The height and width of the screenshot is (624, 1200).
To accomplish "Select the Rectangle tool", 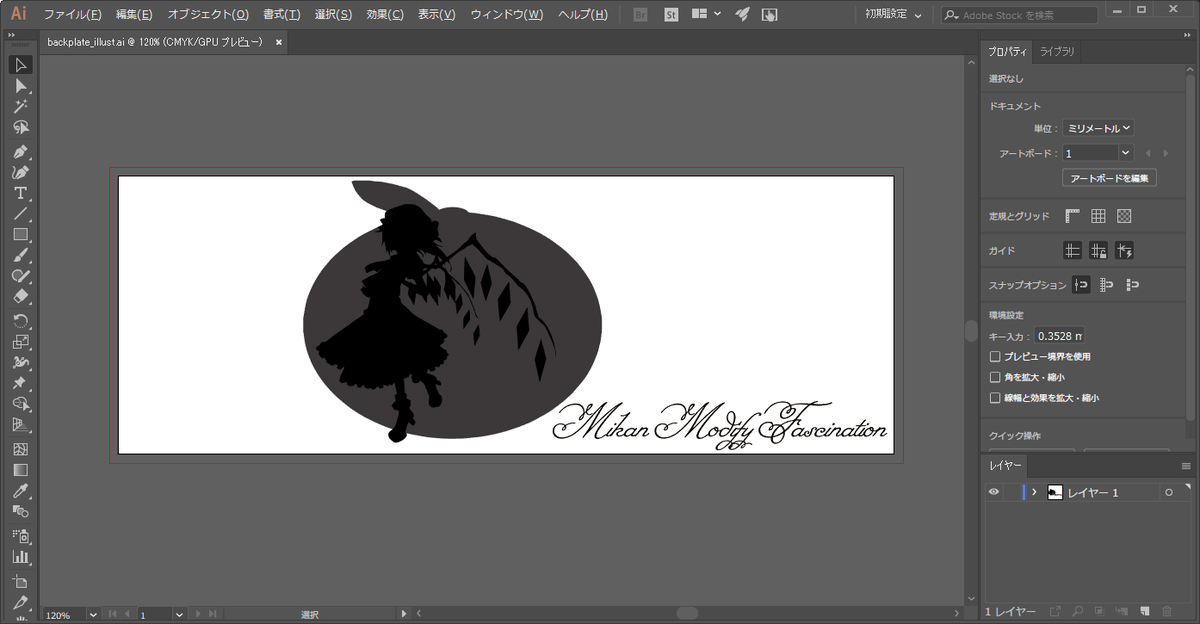I will click(x=20, y=235).
